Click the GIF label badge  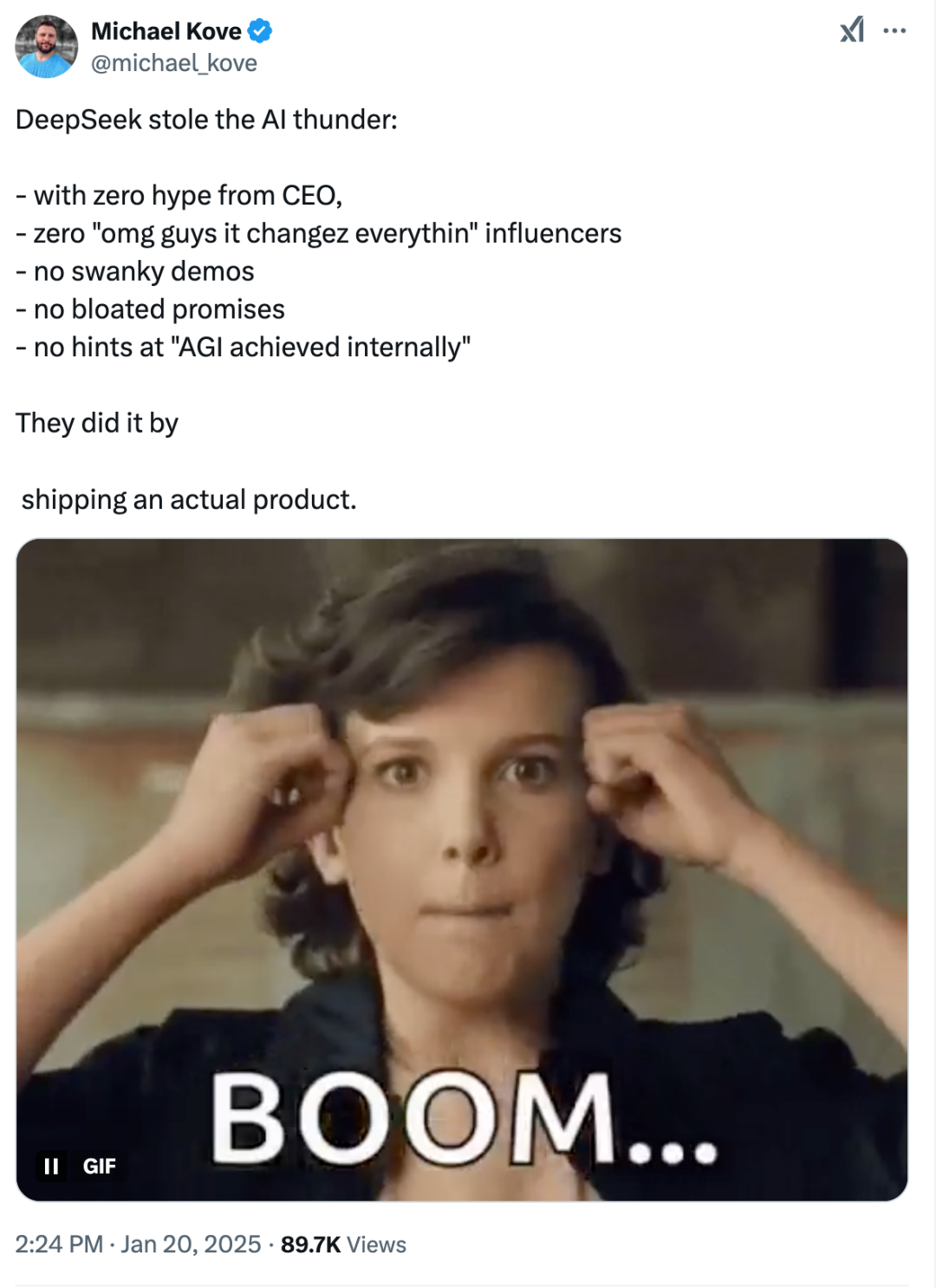[x=99, y=1166]
